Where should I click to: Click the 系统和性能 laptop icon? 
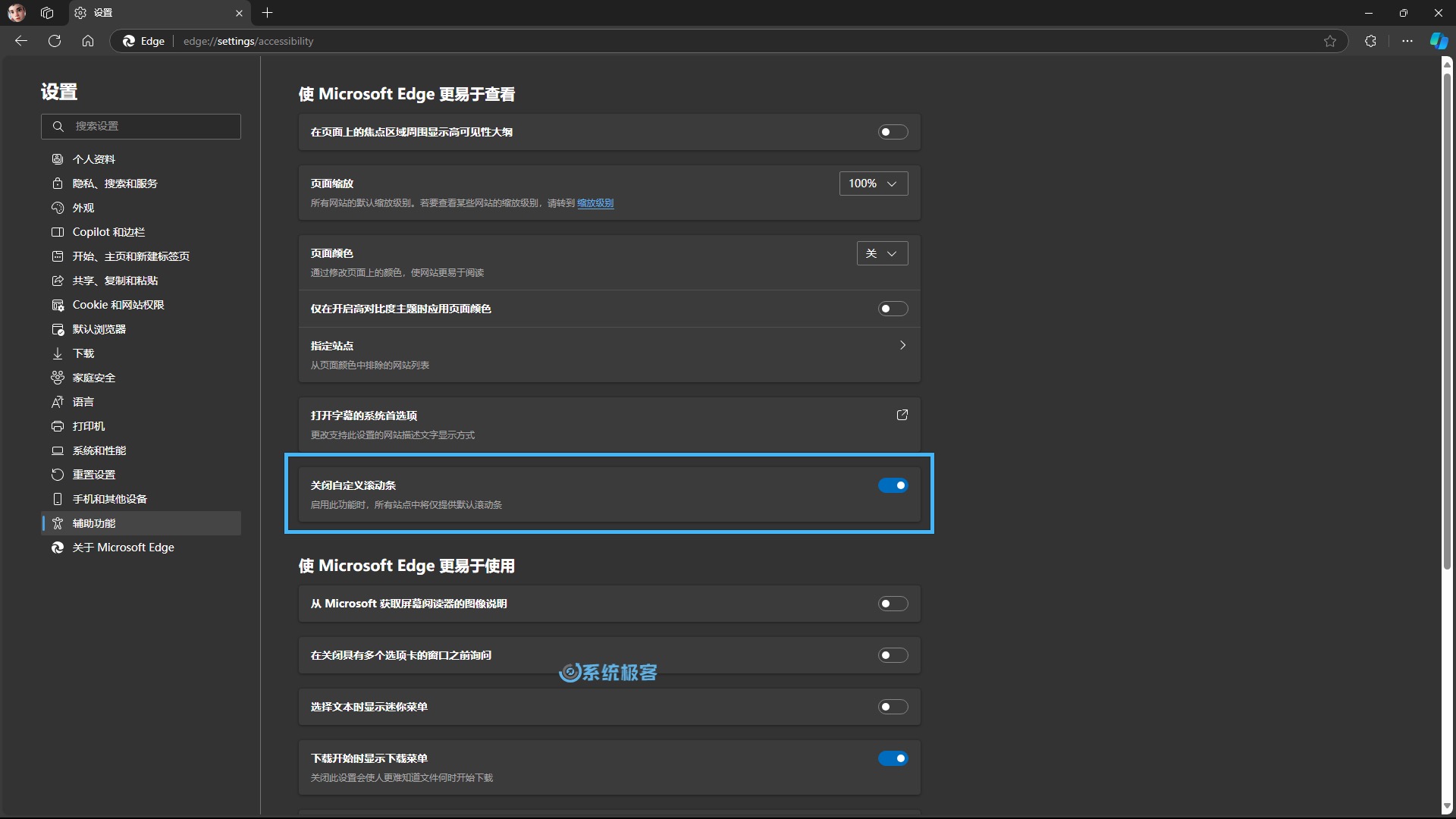58,450
